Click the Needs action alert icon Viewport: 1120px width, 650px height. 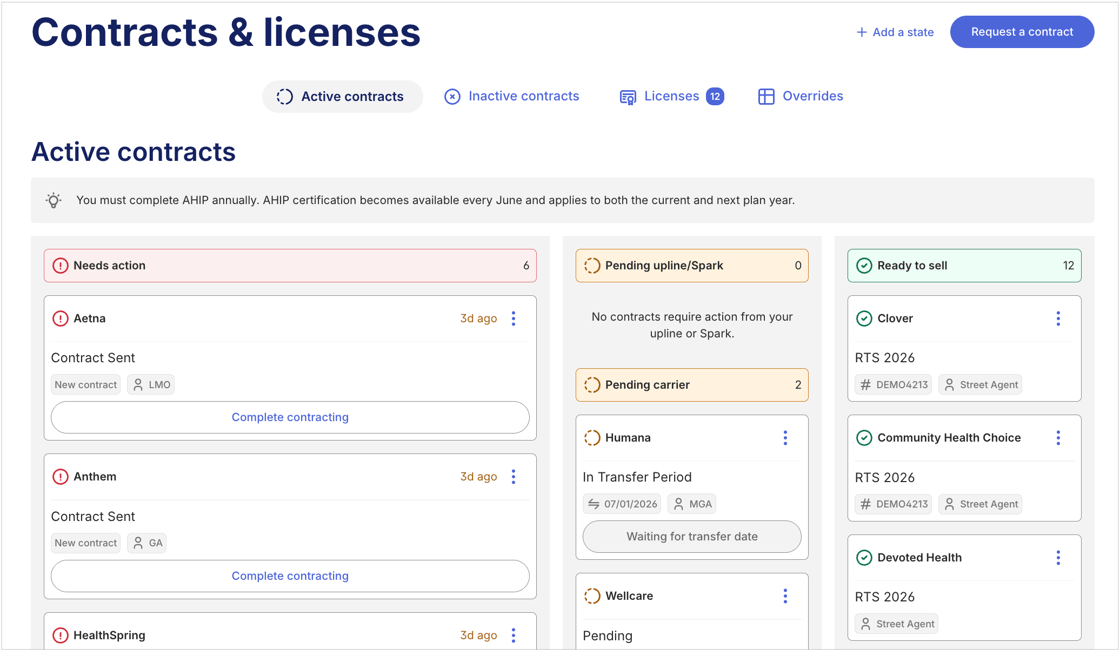pos(61,266)
